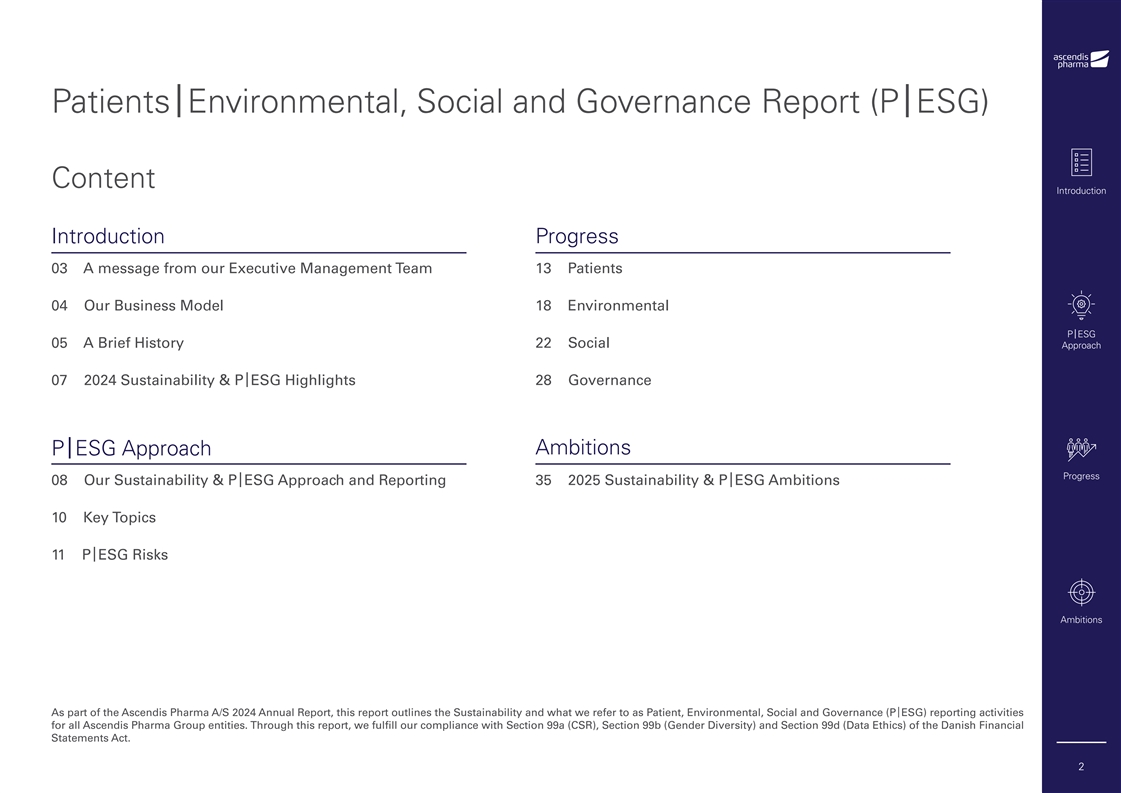1121x793 pixels.
Task: Click the Ascendis Pharma logo
Action: 1081,60
